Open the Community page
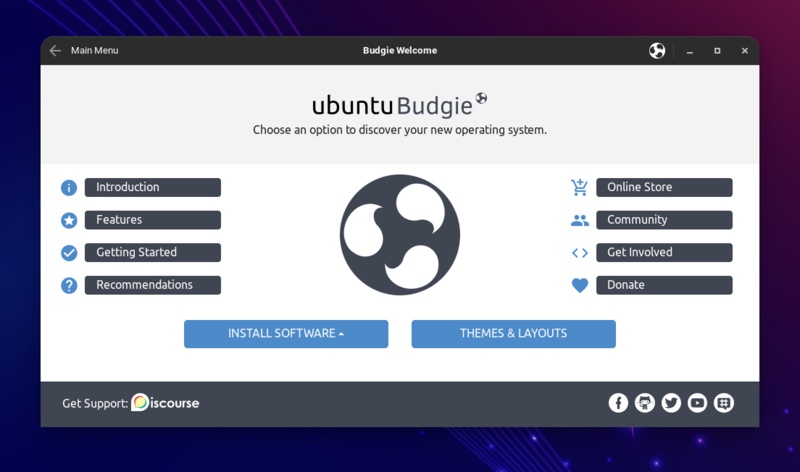Image resolution: width=800 pixels, height=472 pixels. pyautogui.click(x=664, y=220)
